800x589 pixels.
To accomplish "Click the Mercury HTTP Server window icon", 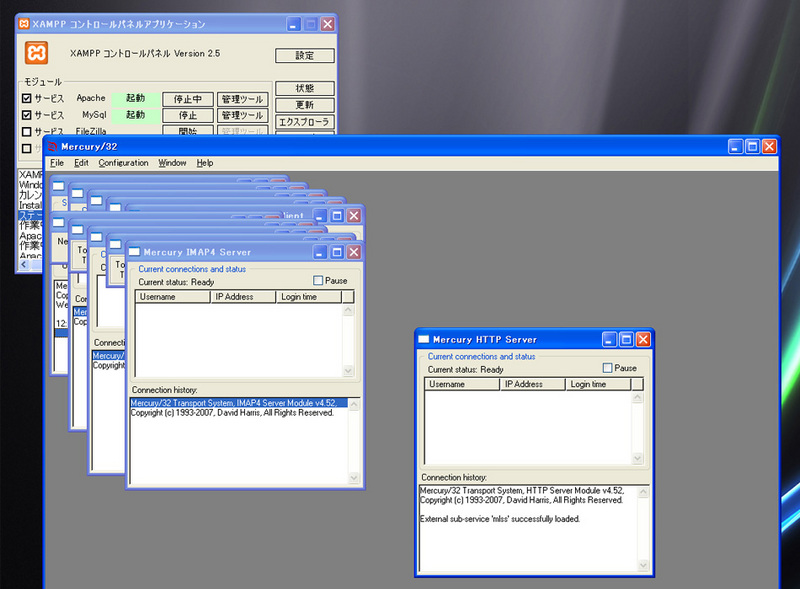I will pyautogui.click(x=423, y=339).
